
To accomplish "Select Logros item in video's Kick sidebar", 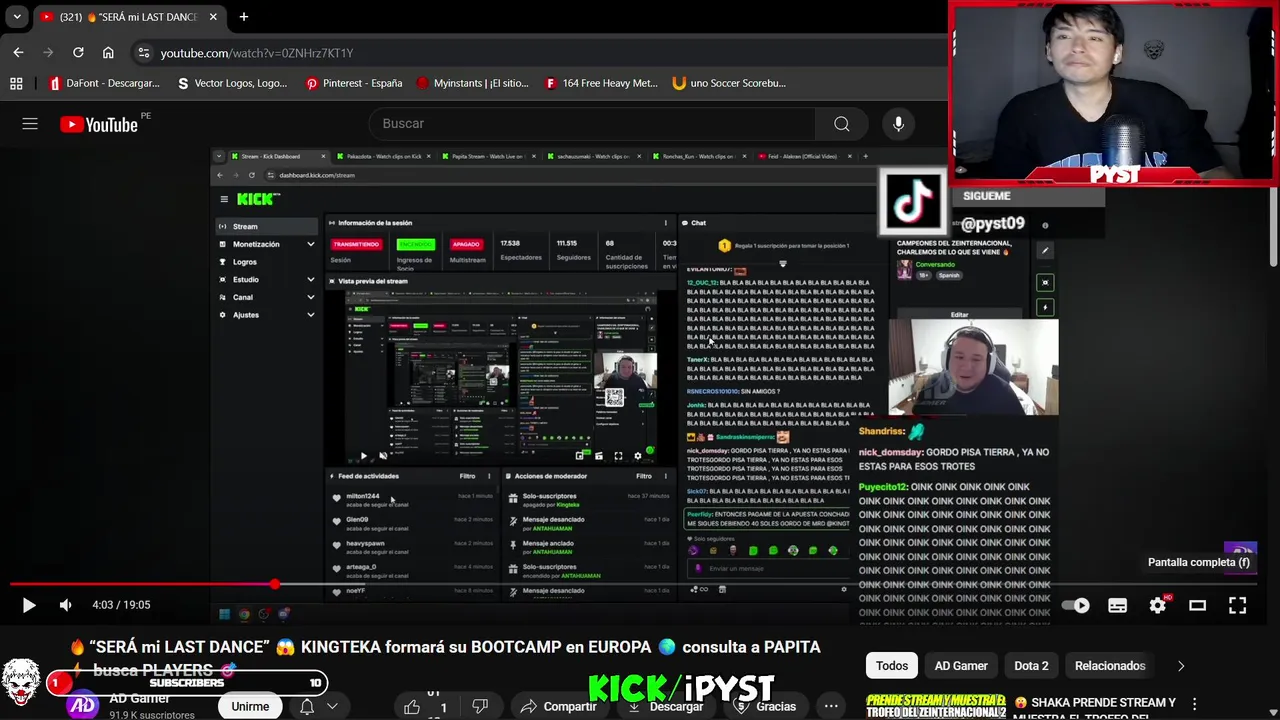I will coord(245,262).
